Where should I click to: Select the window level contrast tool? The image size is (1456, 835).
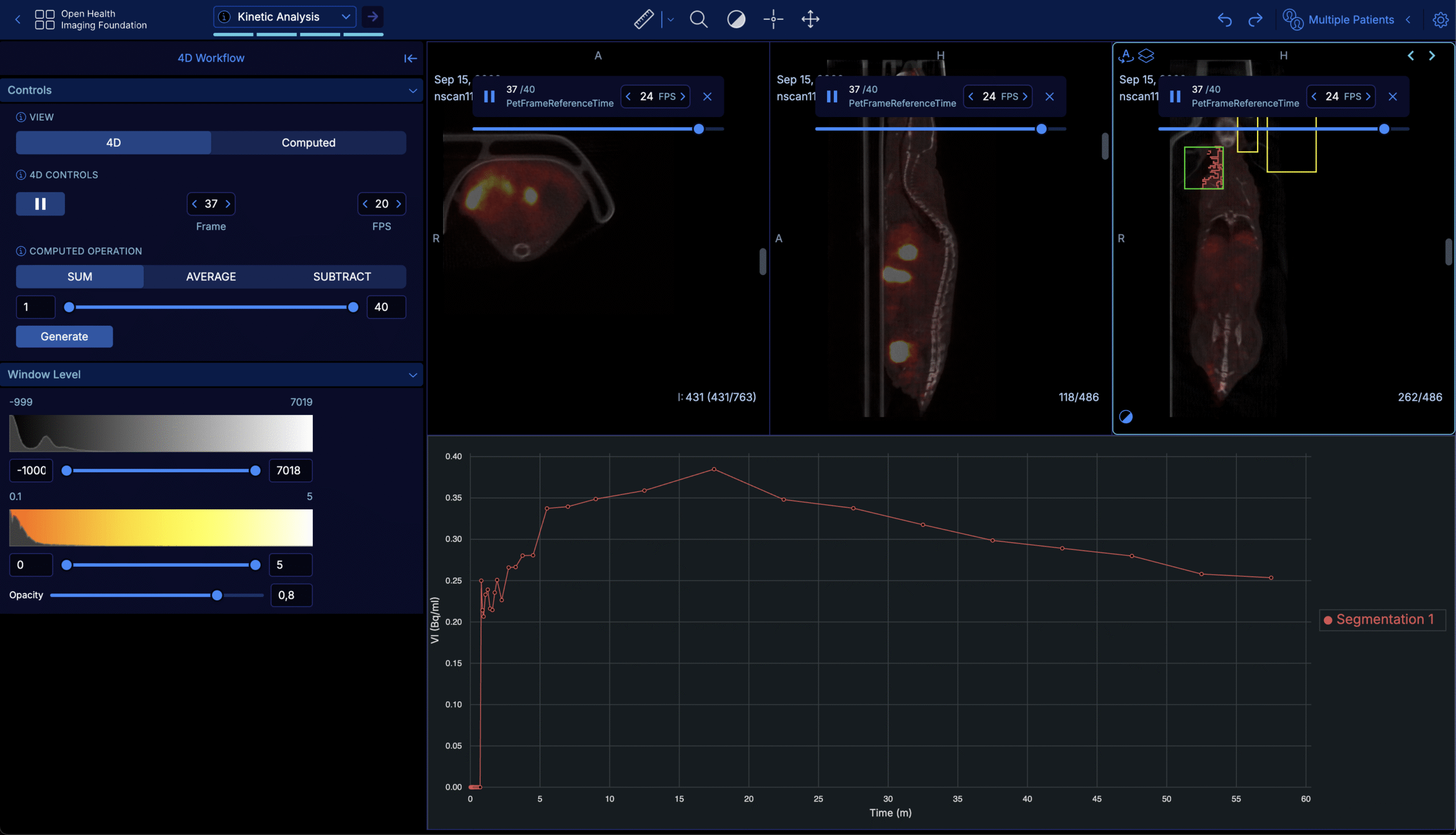point(736,19)
